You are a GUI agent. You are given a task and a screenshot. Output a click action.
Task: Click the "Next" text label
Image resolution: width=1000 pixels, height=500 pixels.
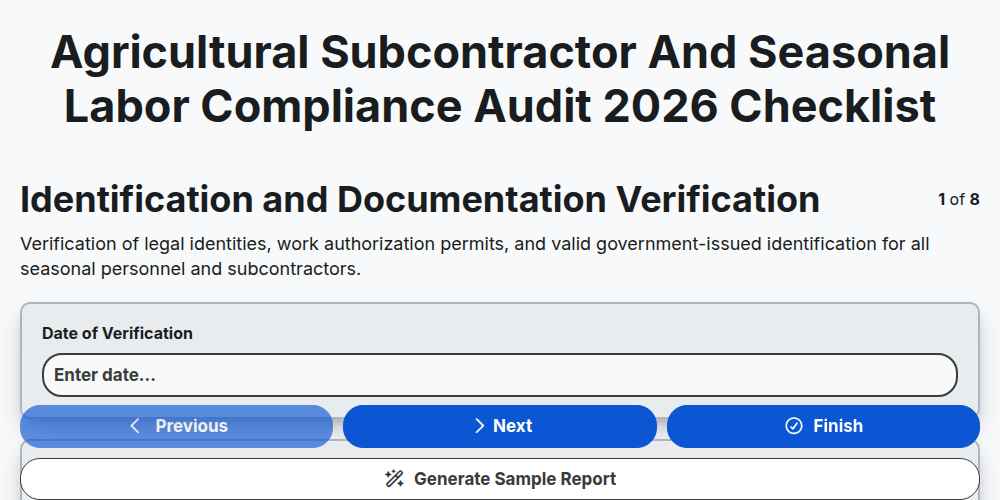(x=513, y=426)
